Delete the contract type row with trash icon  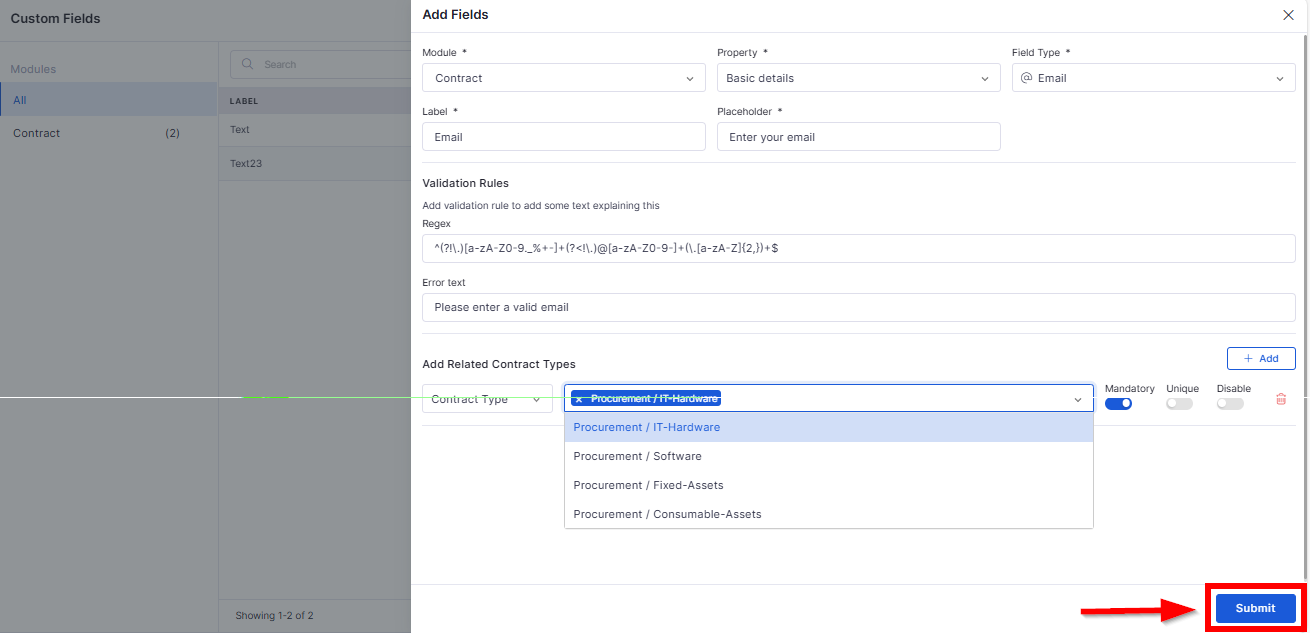tap(1281, 399)
